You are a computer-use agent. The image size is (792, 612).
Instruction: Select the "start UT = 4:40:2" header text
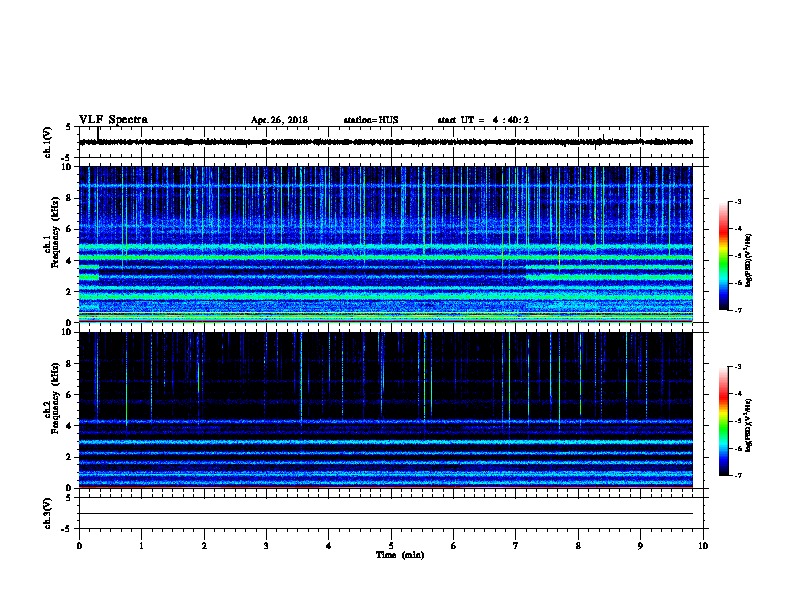483,120
